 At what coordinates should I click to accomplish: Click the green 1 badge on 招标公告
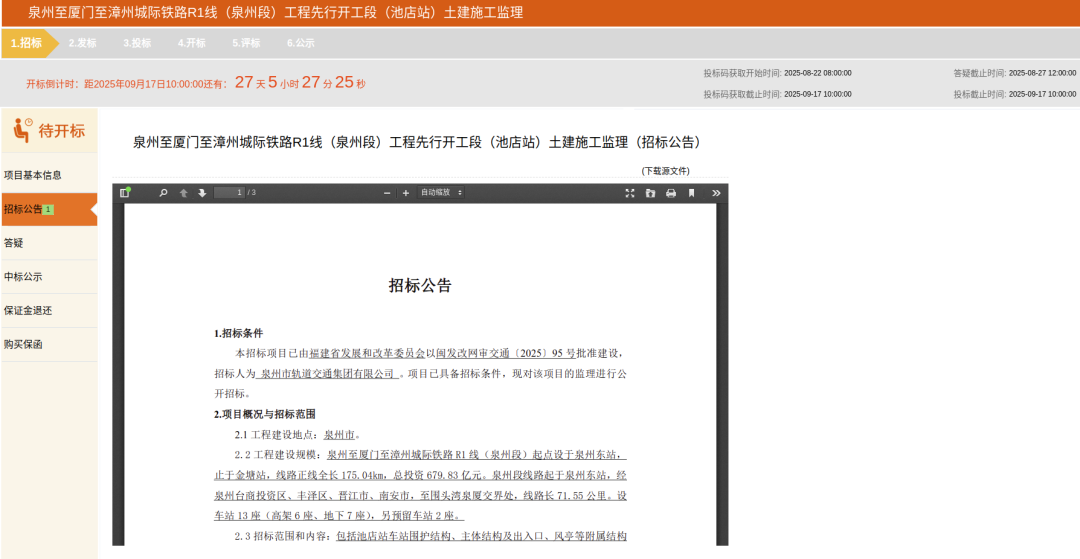[x=48, y=209]
